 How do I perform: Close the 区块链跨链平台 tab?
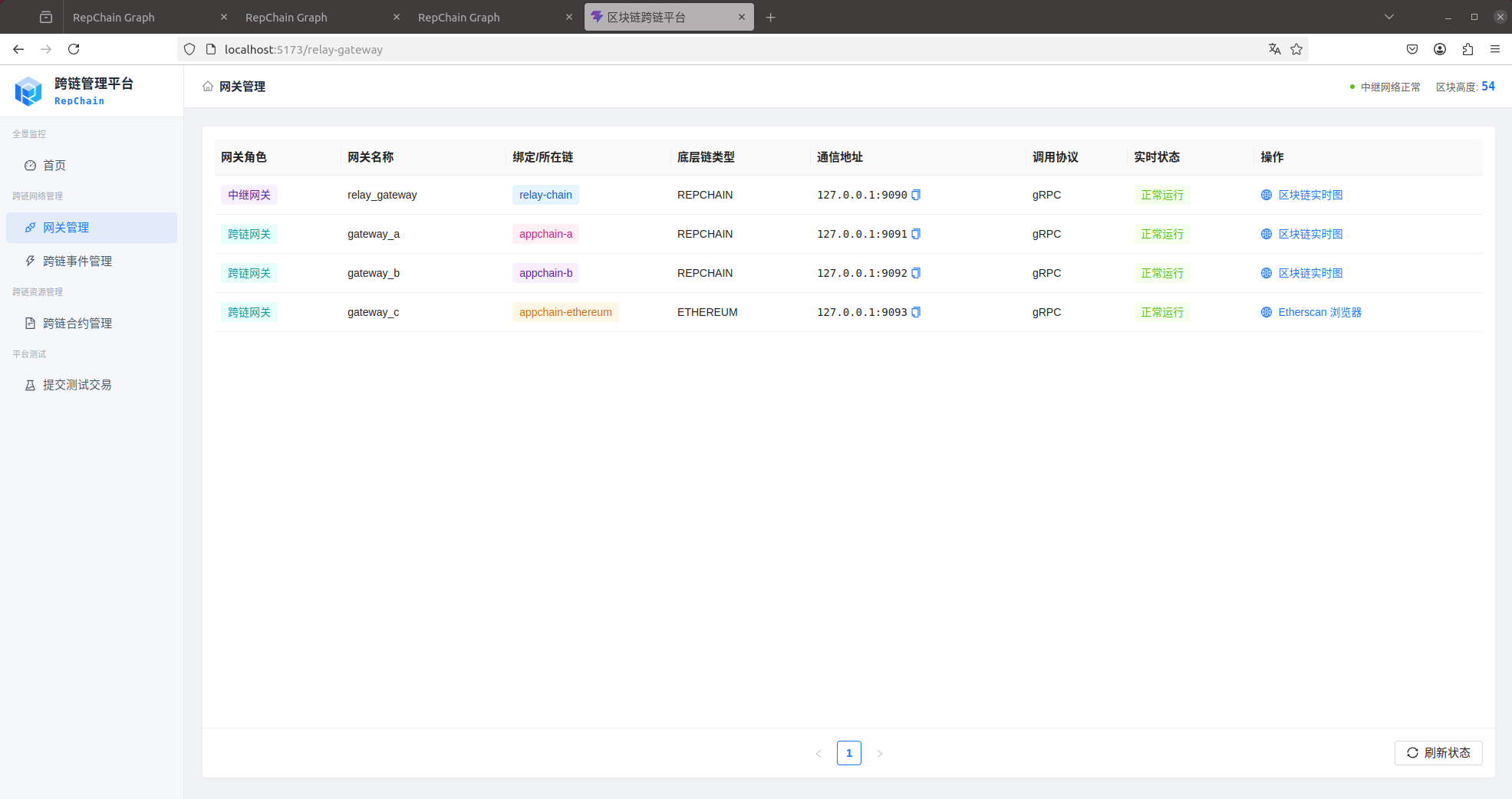742,17
